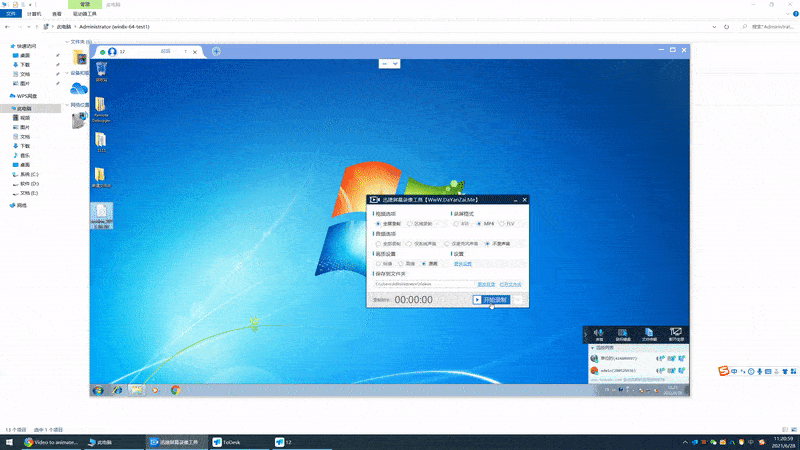Open the blue settings link under 设置

463,264
